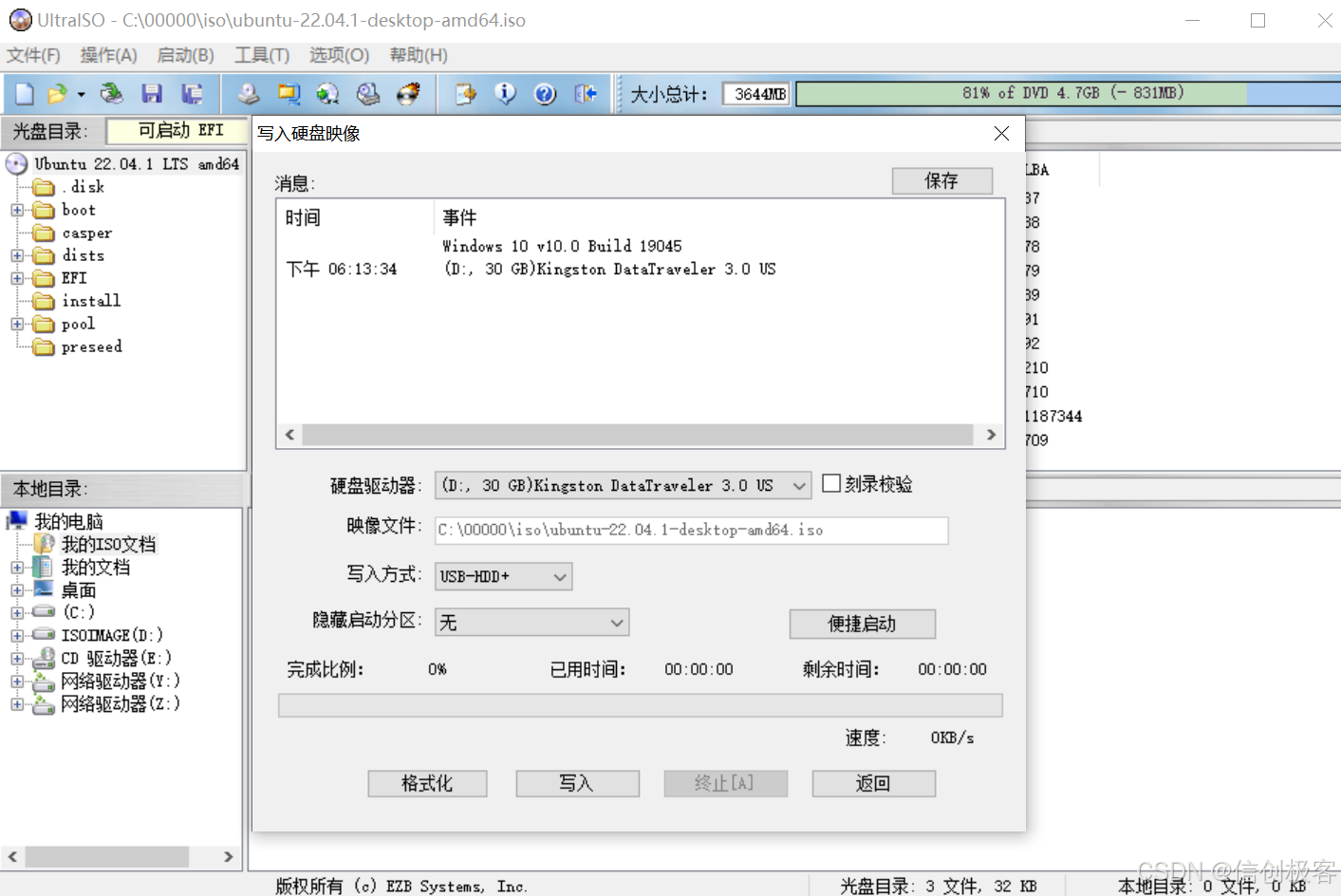Click the Windows 10 v10.0 Build 19045 log entry

click(x=562, y=246)
